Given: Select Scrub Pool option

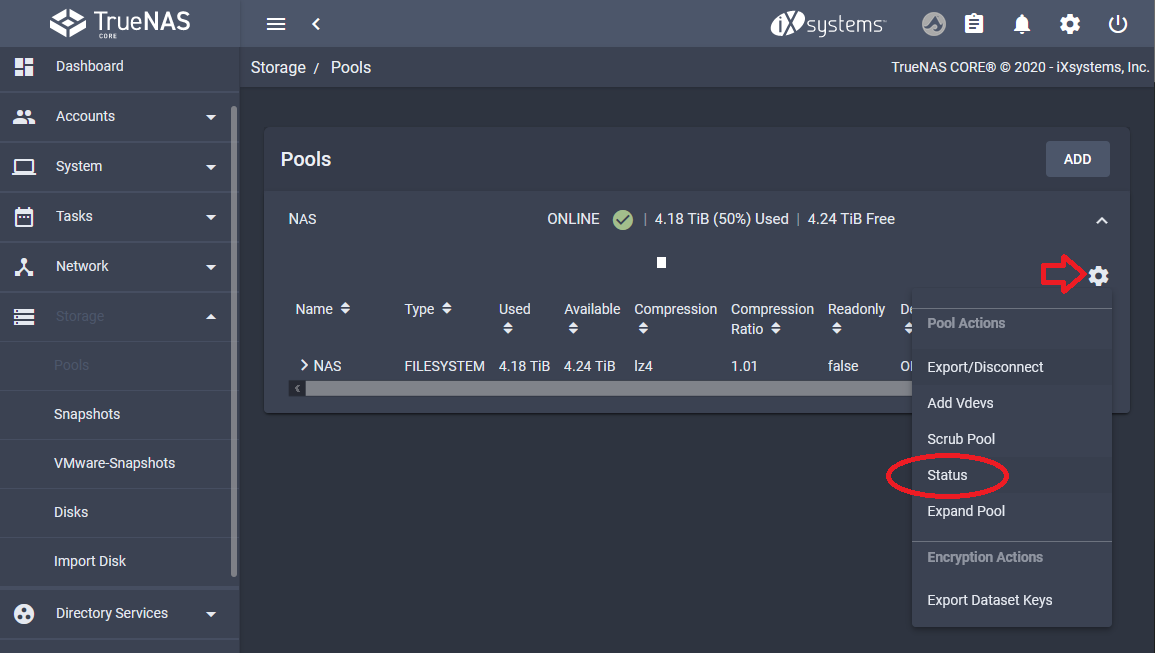Looking at the screenshot, I should pyautogui.click(x=1011, y=439).
